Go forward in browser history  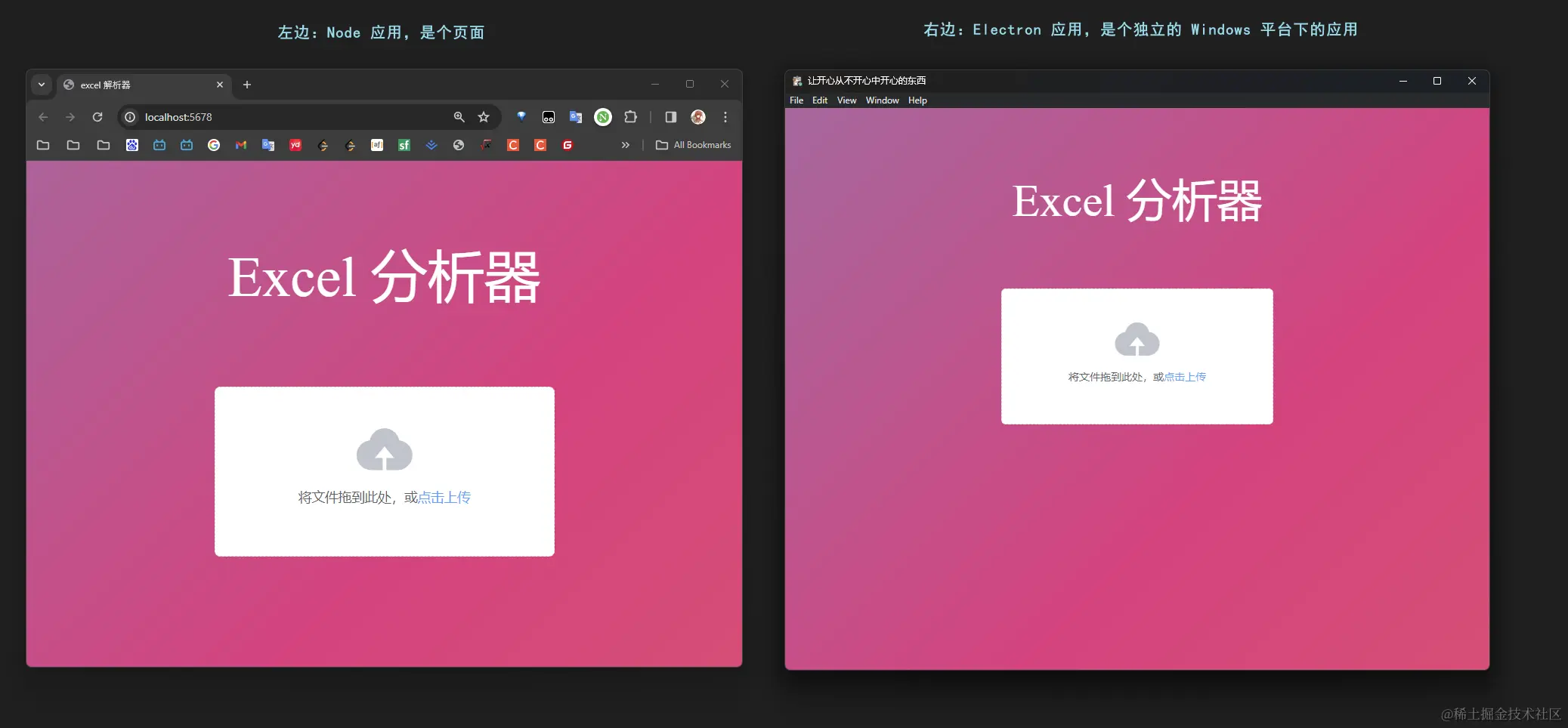[70, 117]
